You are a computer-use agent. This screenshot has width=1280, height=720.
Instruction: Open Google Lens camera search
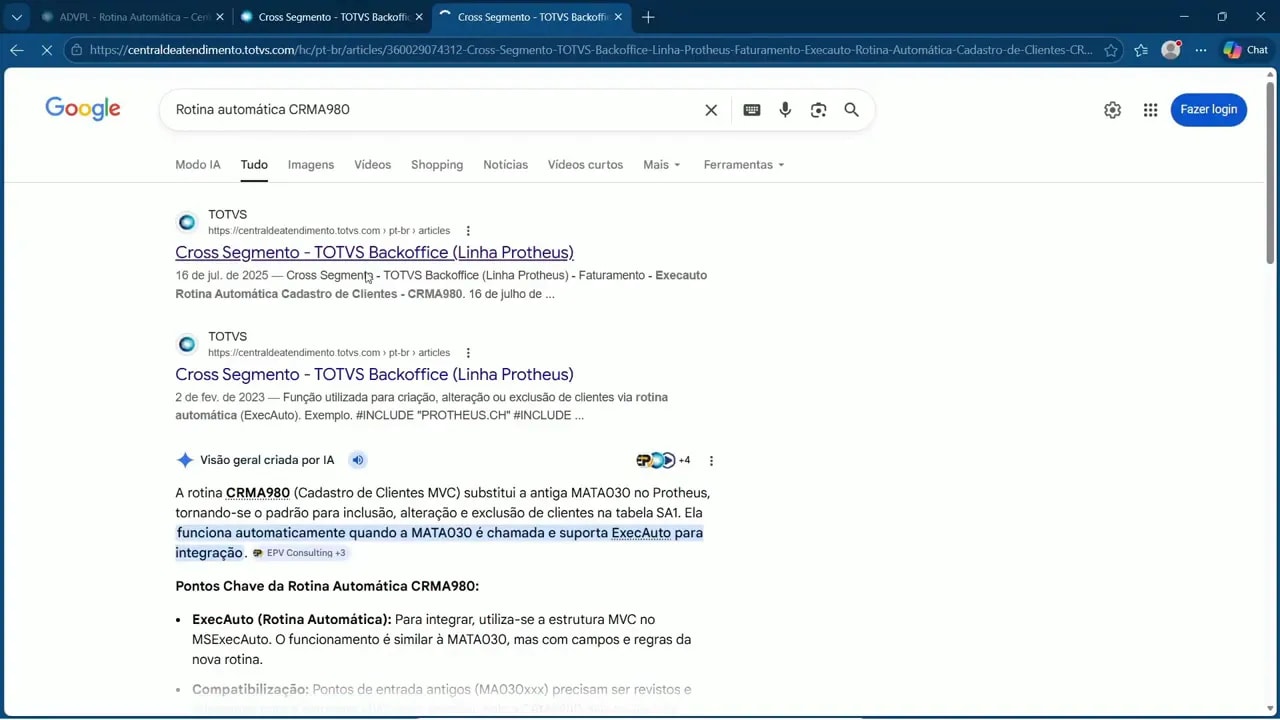[x=818, y=109]
